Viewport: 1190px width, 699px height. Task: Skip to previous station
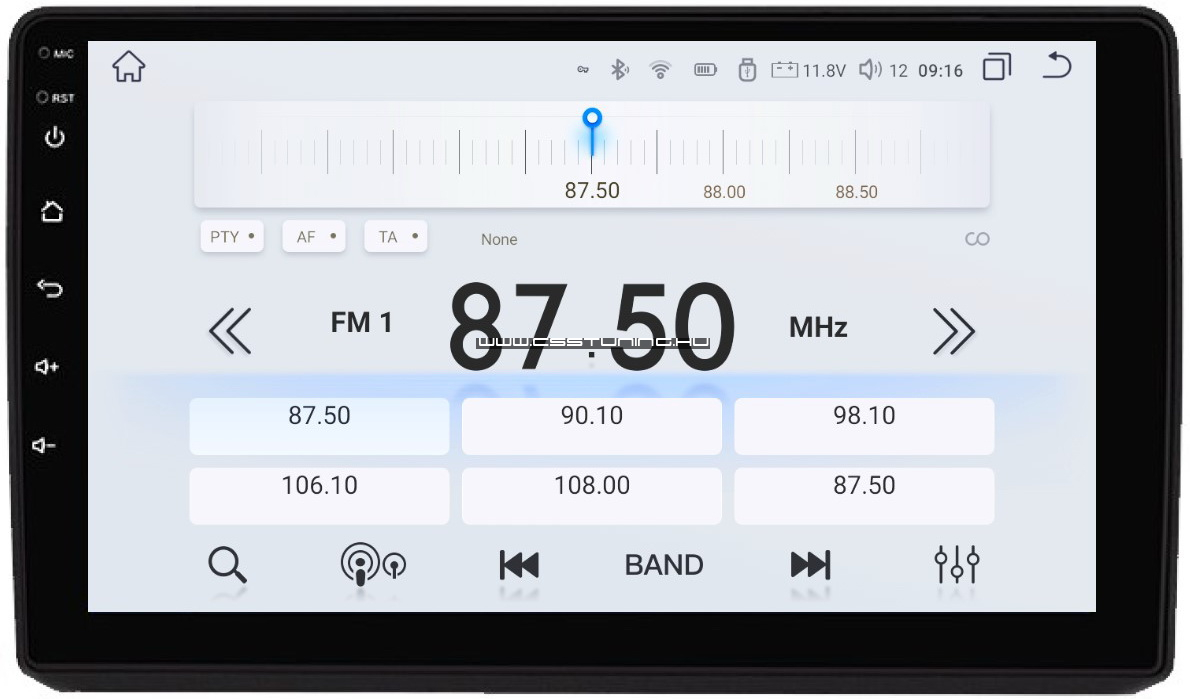coord(519,565)
